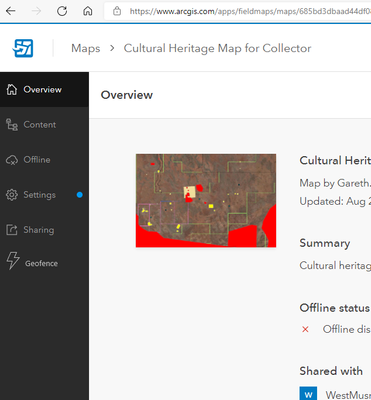This screenshot has height=400, width=371.
Task: Open the Settings sidebar label
Action: point(39,195)
